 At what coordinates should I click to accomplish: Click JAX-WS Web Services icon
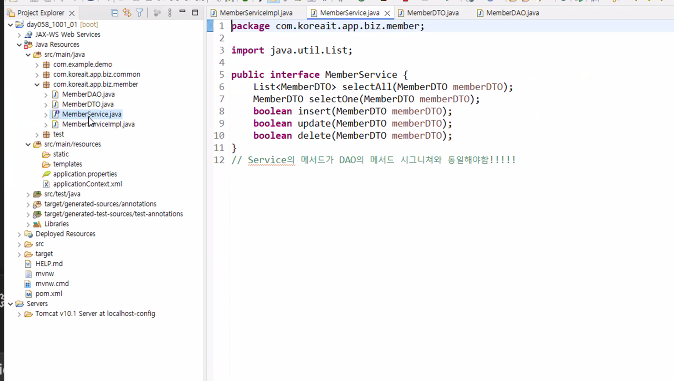point(28,34)
